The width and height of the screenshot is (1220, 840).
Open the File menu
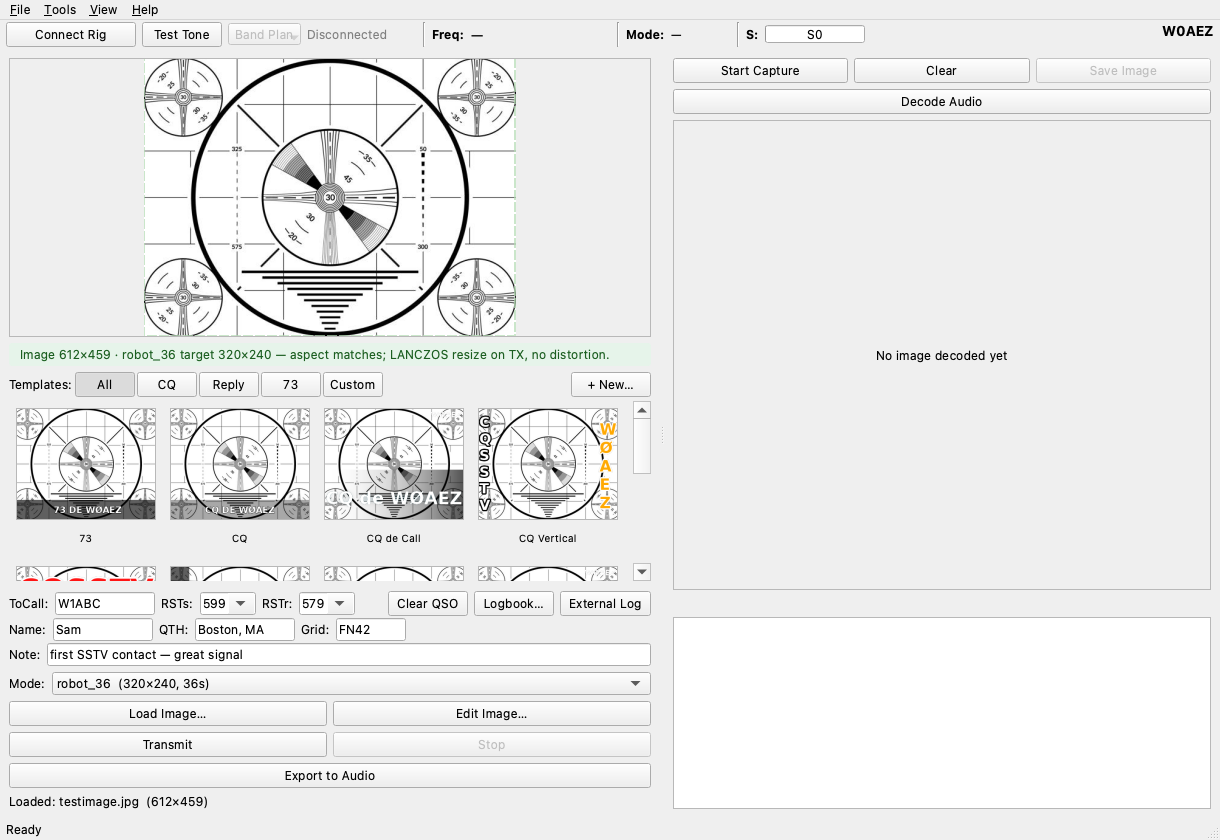20,9
